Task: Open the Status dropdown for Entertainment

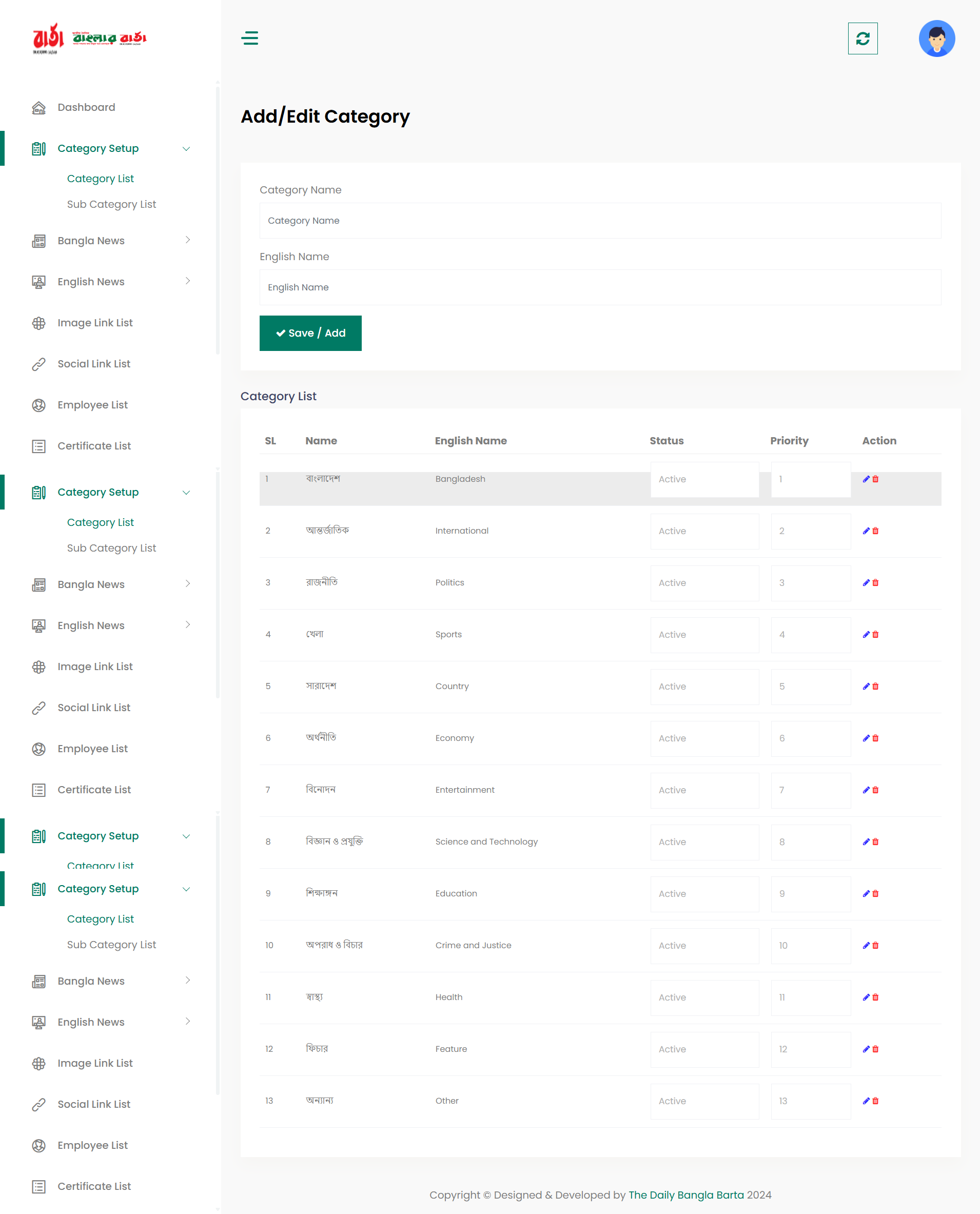Action: coord(704,790)
